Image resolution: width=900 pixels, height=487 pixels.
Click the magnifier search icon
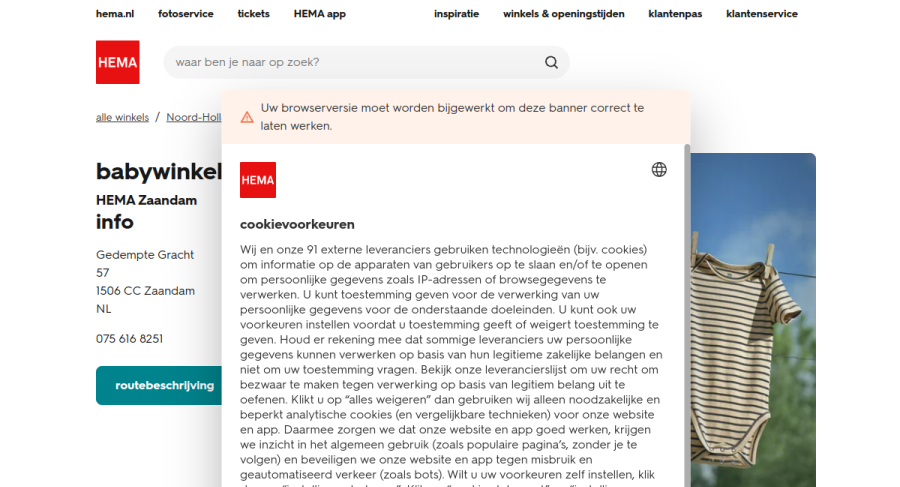(x=551, y=62)
